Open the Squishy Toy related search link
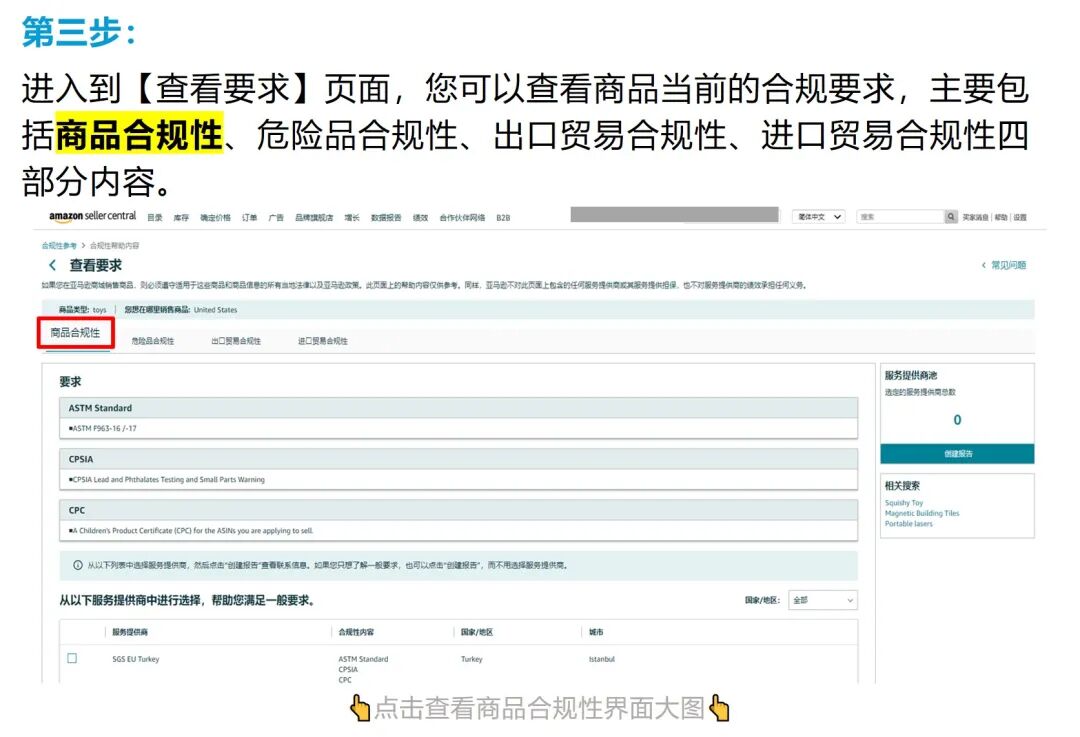The height and width of the screenshot is (737, 1080). coord(902,502)
